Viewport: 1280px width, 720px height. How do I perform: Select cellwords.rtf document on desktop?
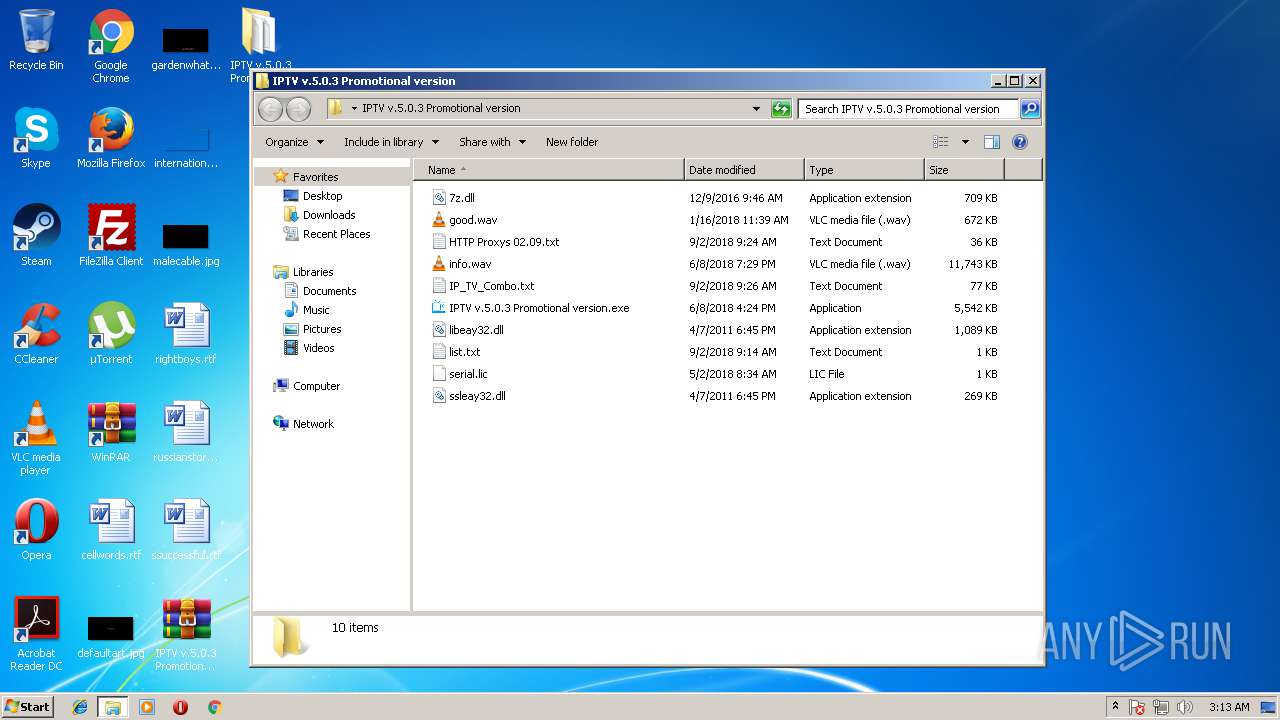(x=111, y=530)
